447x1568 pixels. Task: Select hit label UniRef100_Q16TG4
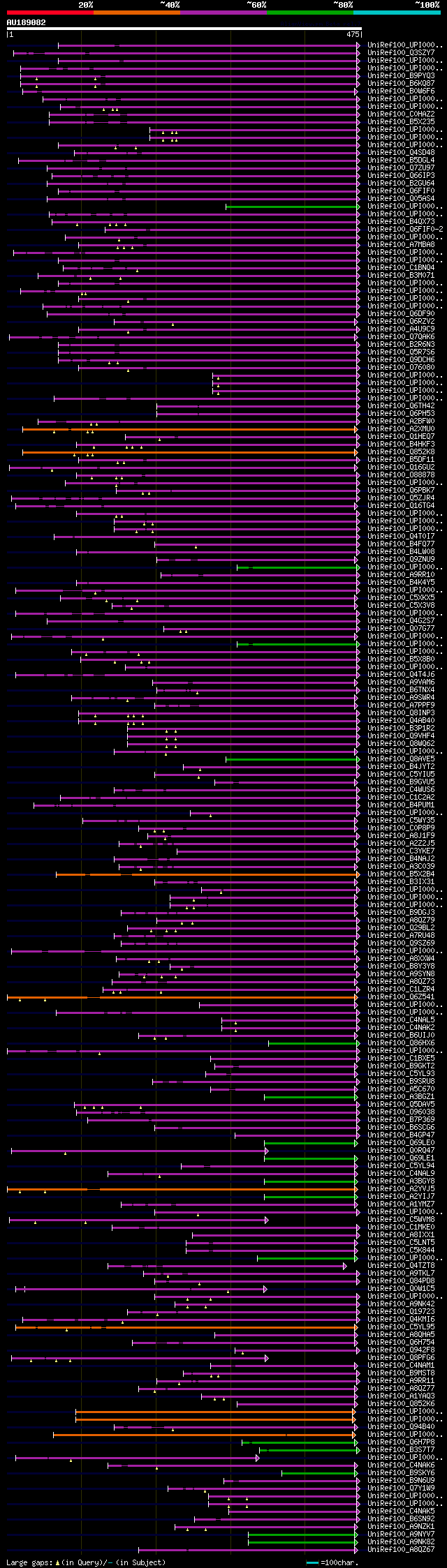401,505
